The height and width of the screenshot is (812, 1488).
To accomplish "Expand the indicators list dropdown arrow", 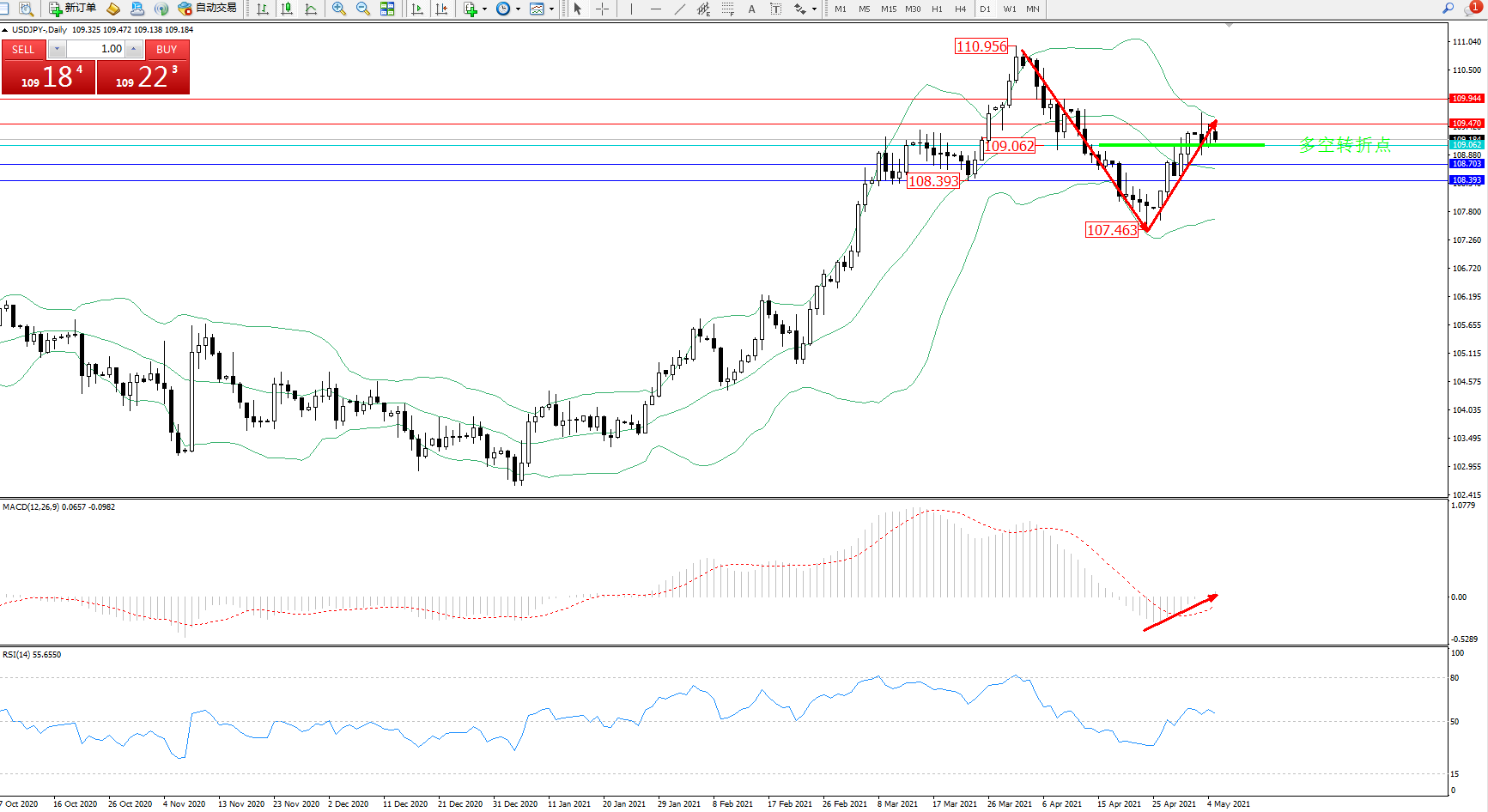I will (485, 9).
